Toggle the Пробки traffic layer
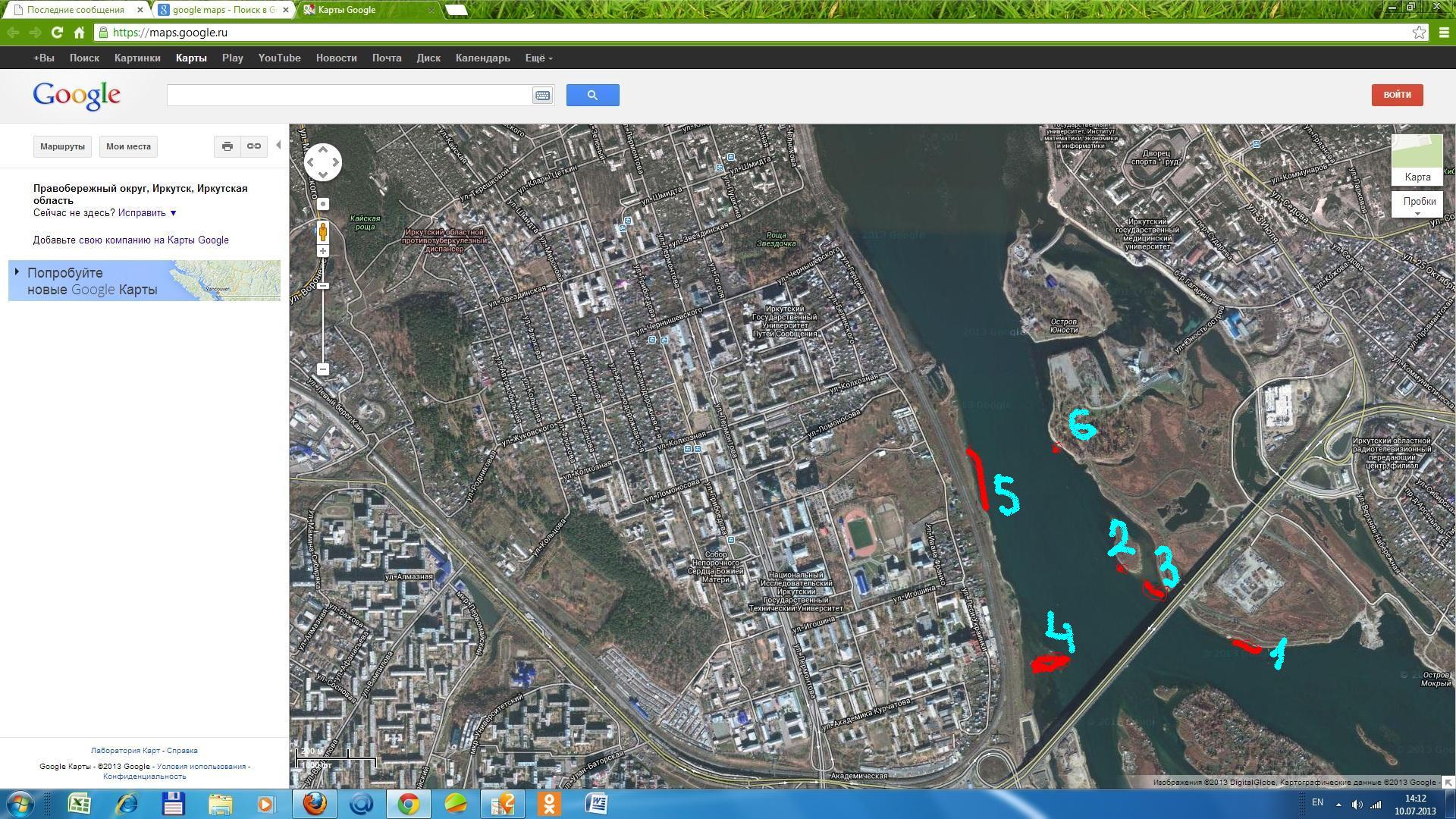The image size is (1456, 819). [x=1418, y=203]
